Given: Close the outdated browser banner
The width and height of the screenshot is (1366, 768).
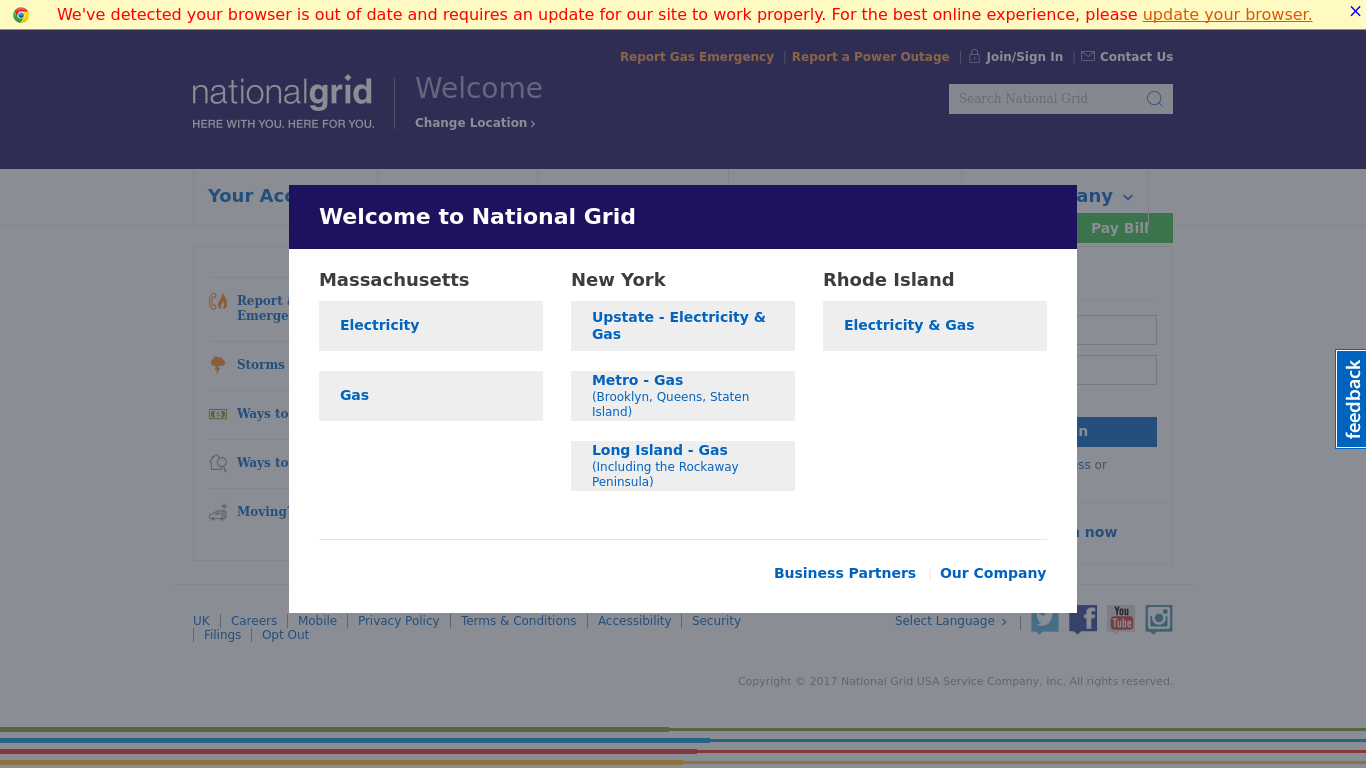Looking at the screenshot, I should (1355, 11).
